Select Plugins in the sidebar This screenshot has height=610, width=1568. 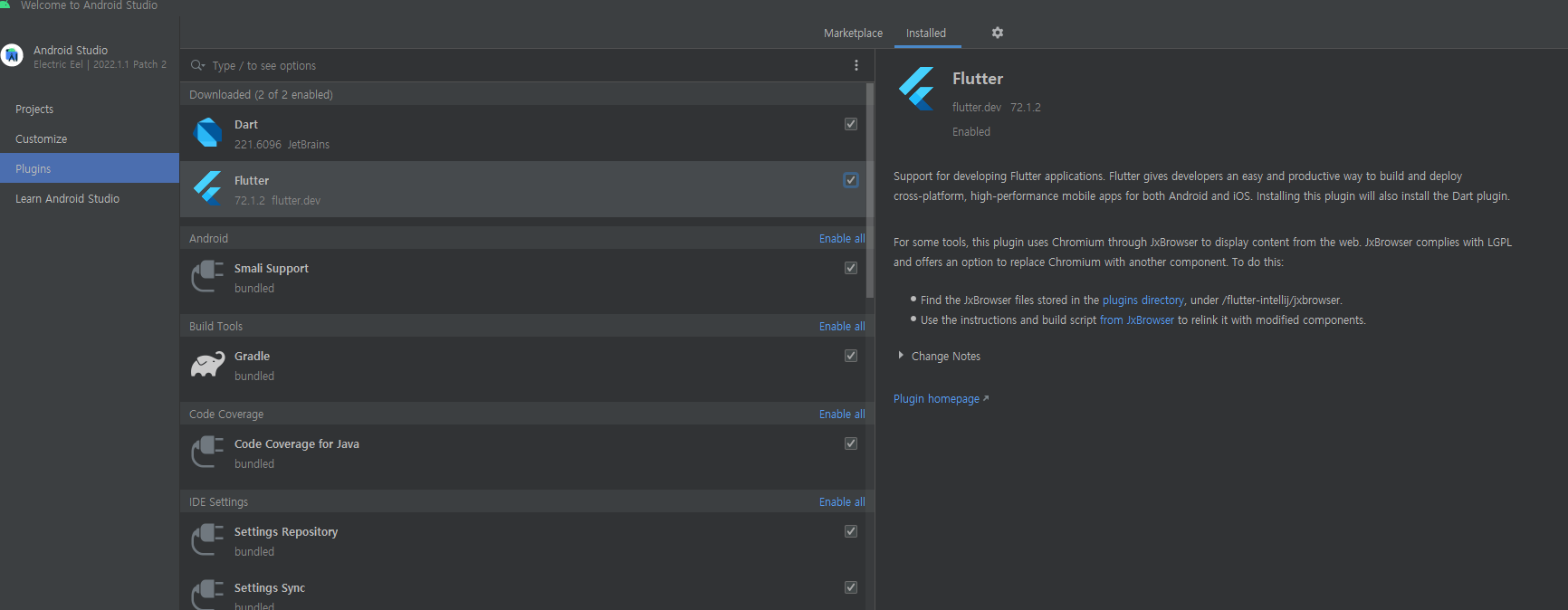90,168
